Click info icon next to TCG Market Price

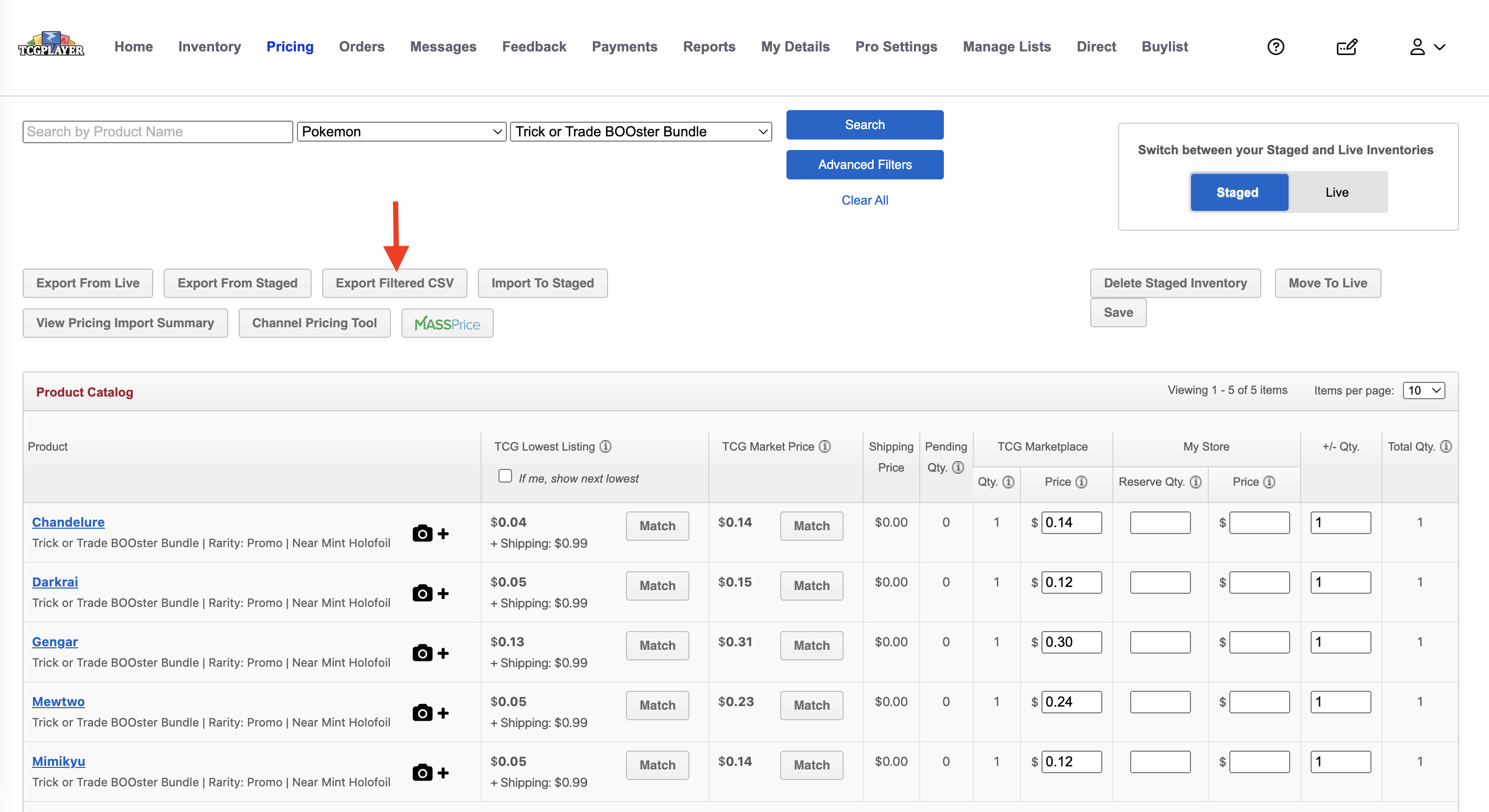pos(825,446)
